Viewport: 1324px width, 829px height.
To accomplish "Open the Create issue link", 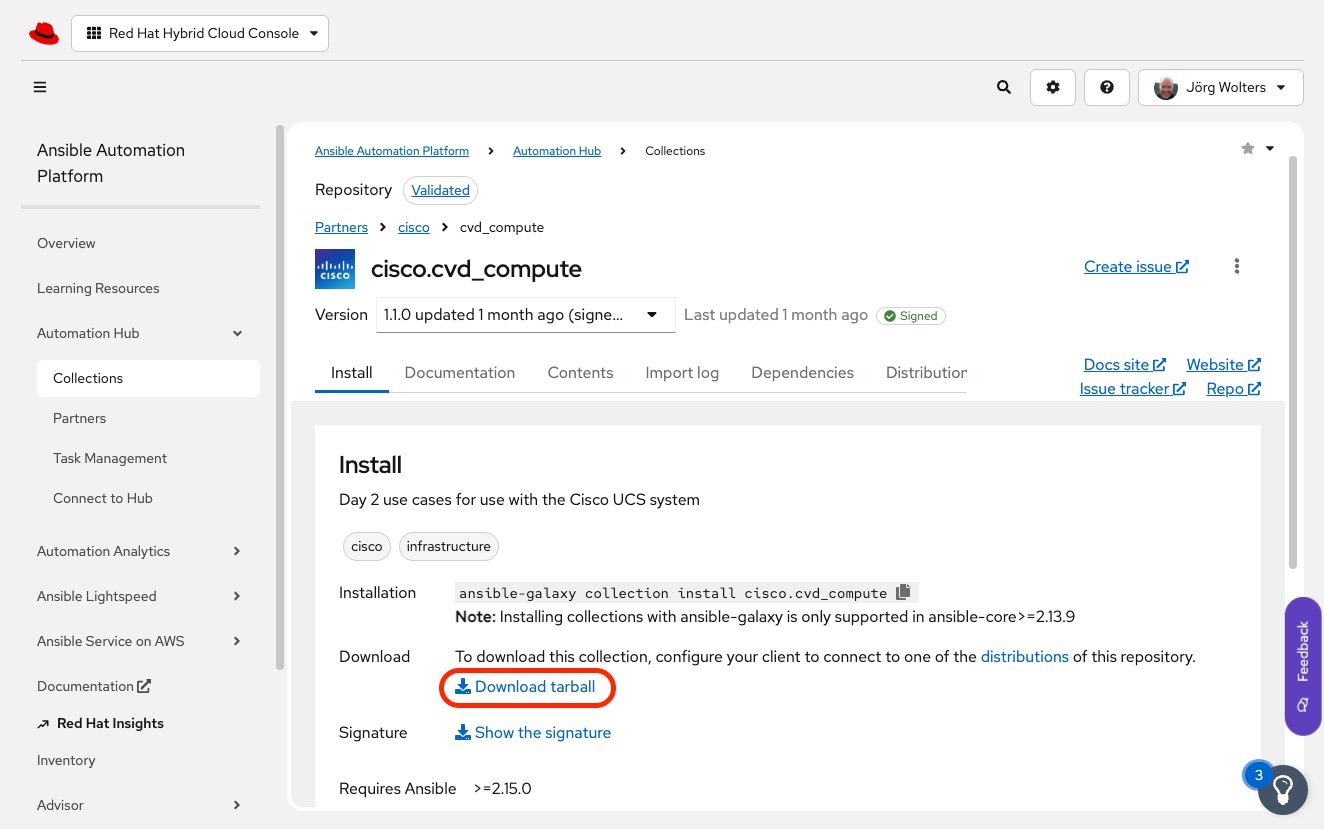I will (x=1136, y=267).
